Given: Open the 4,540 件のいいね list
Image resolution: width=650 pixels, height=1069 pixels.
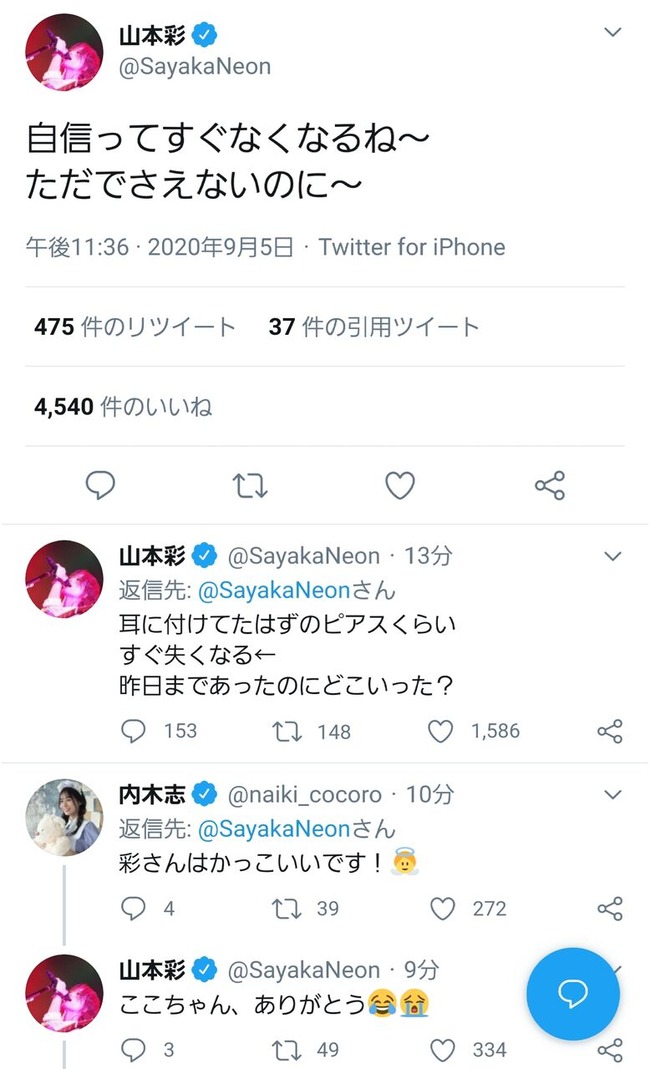Looking at the screenshot, I should click(x=123, y=406).
